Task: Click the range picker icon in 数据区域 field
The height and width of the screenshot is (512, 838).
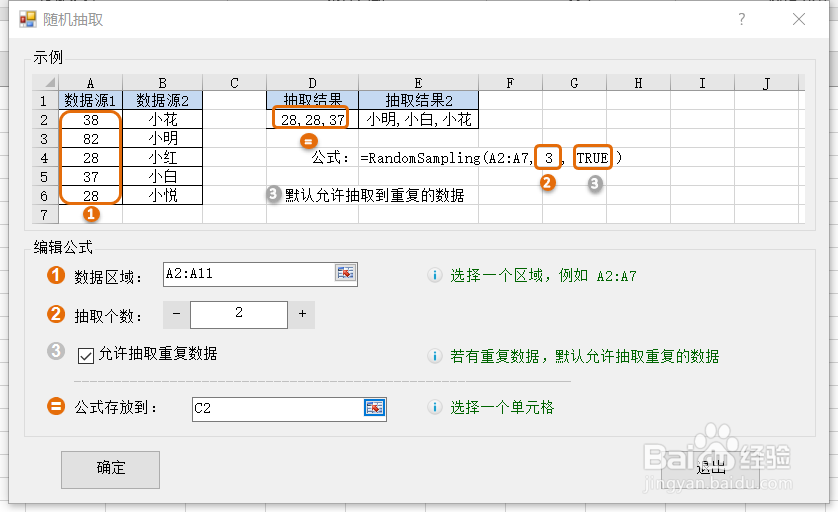Action: (345, 273)
